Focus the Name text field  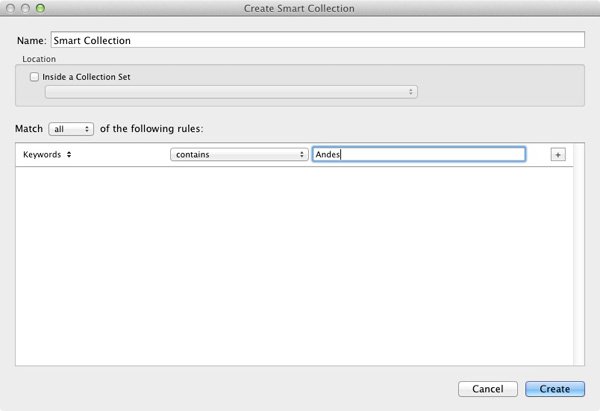318,40
